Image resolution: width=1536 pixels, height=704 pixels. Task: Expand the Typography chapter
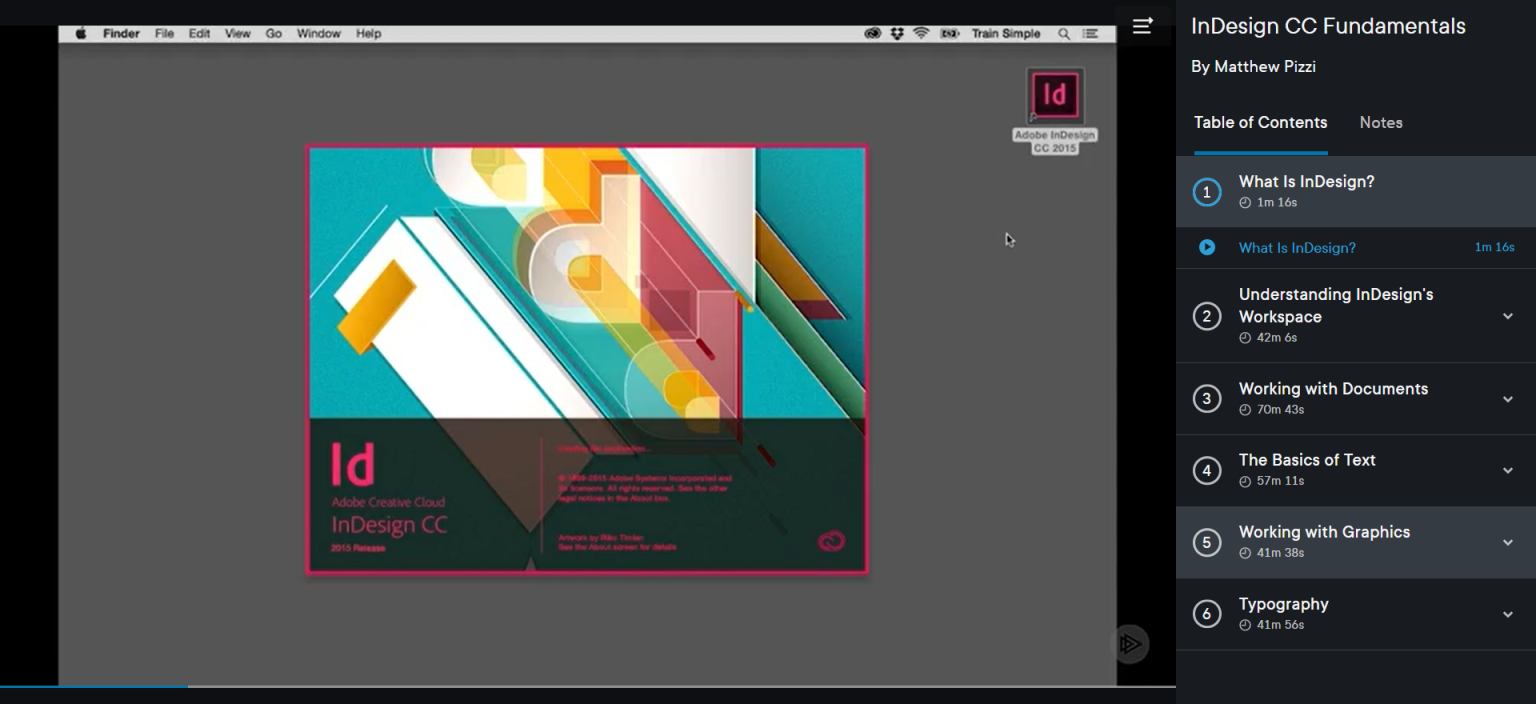[1508, 614]
